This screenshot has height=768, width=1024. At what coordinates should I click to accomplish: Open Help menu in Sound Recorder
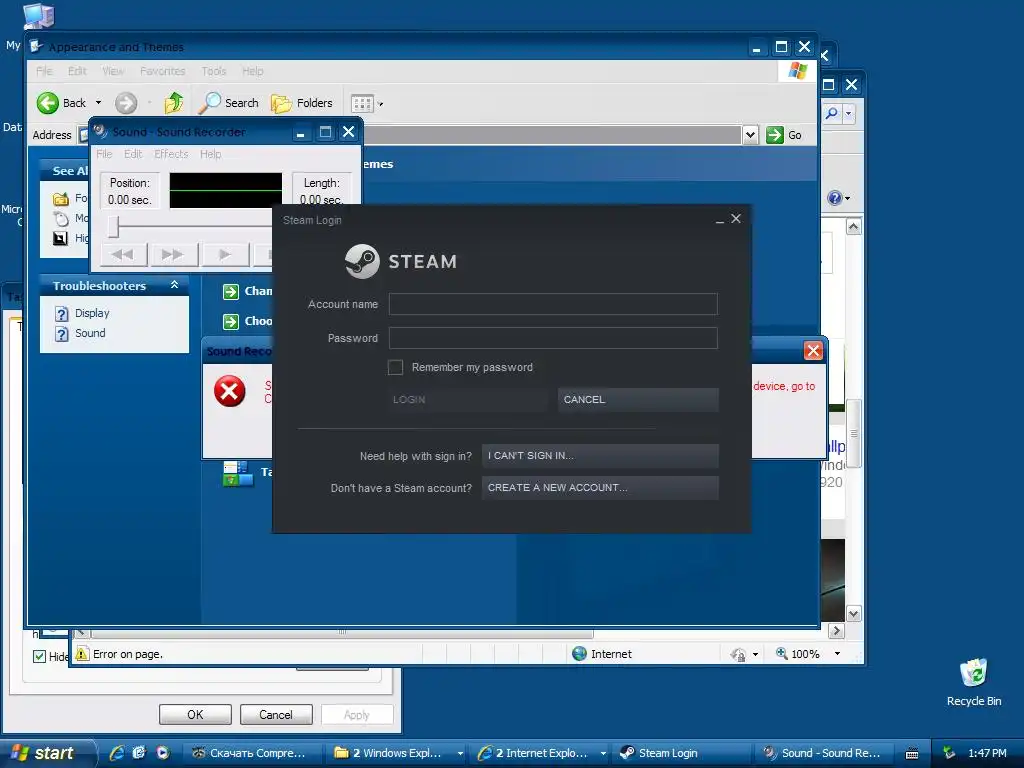click(210, 153)
